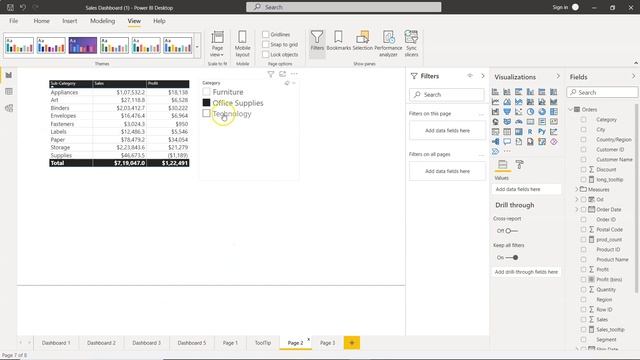Screen dimensions: 640x360
Task: Switch to Dashboard 1 page tab
Action: (56, 343)
